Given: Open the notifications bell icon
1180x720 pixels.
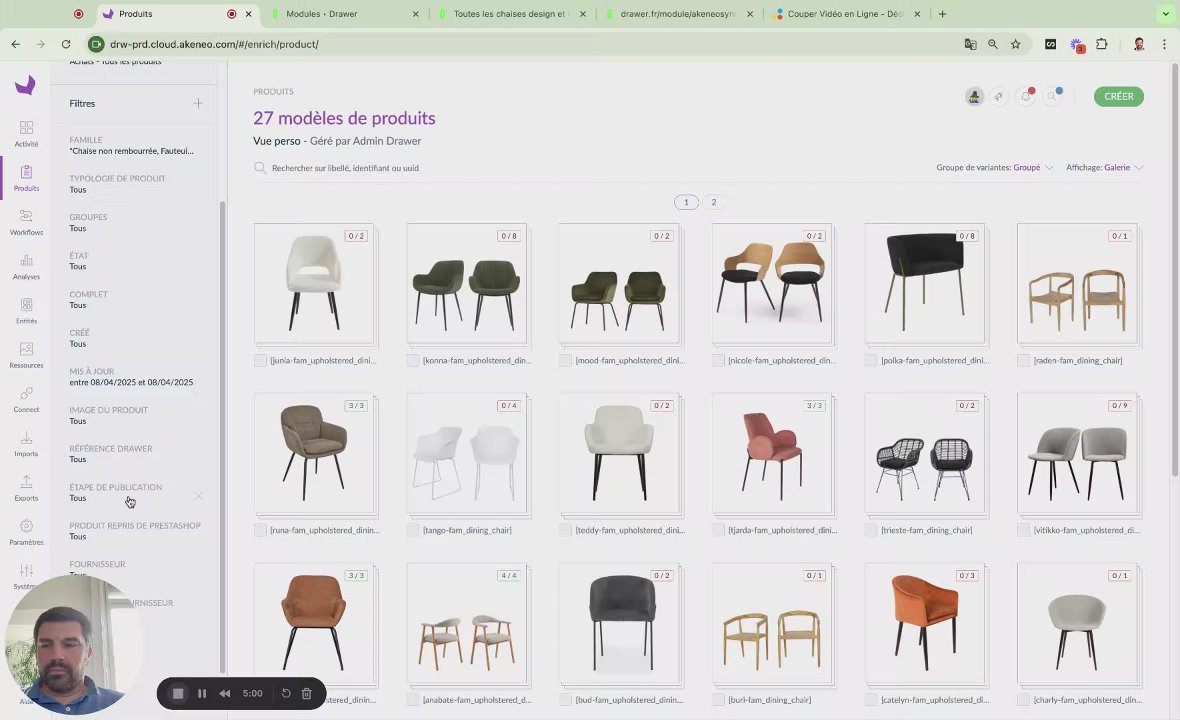Looking at the screenshot, I should pos(1026,96).
